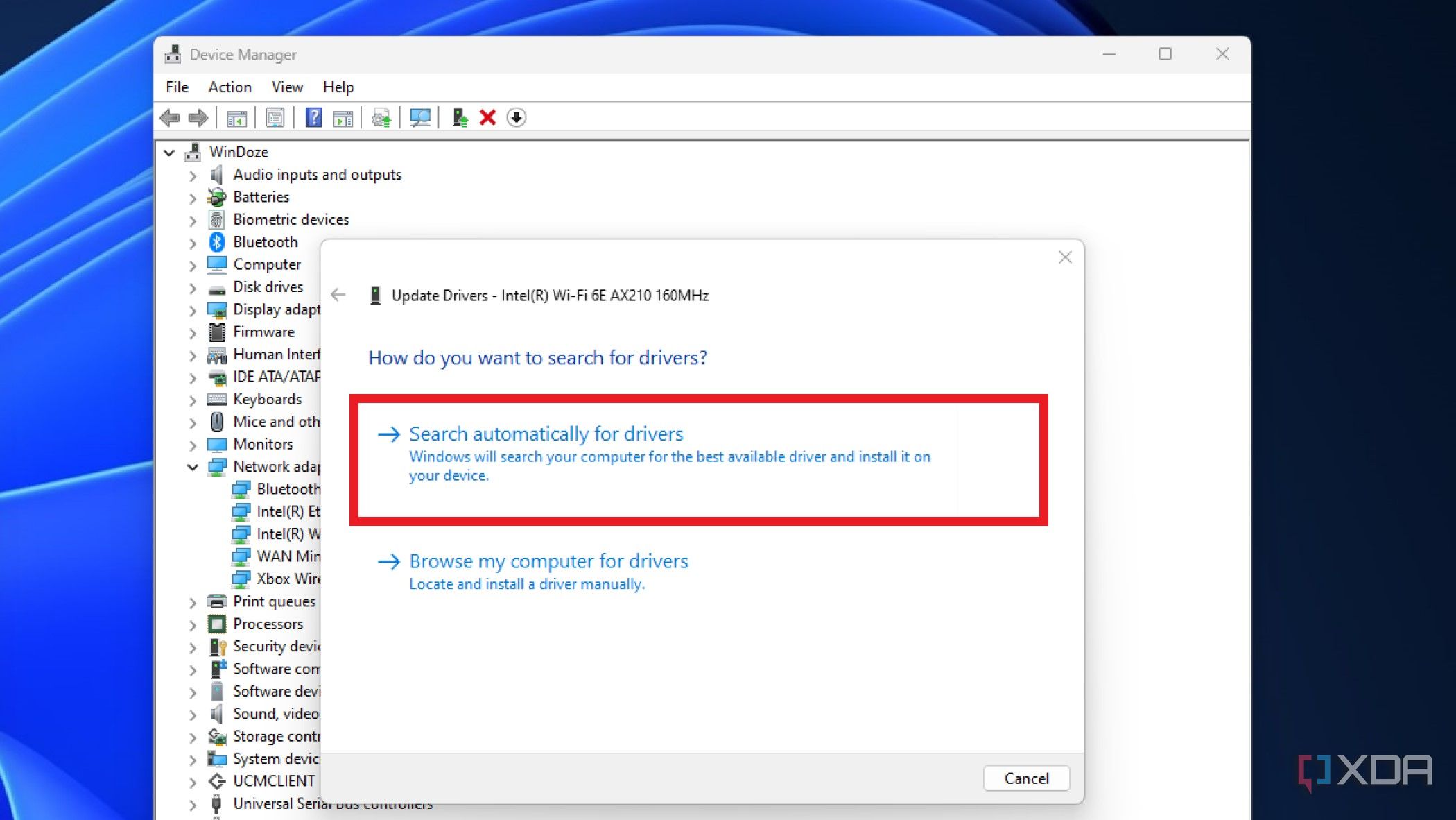Collapse the WinDoze root node
Image resolution: width=1456 pixels, height=820 pixels.
(x=169, y=152)
